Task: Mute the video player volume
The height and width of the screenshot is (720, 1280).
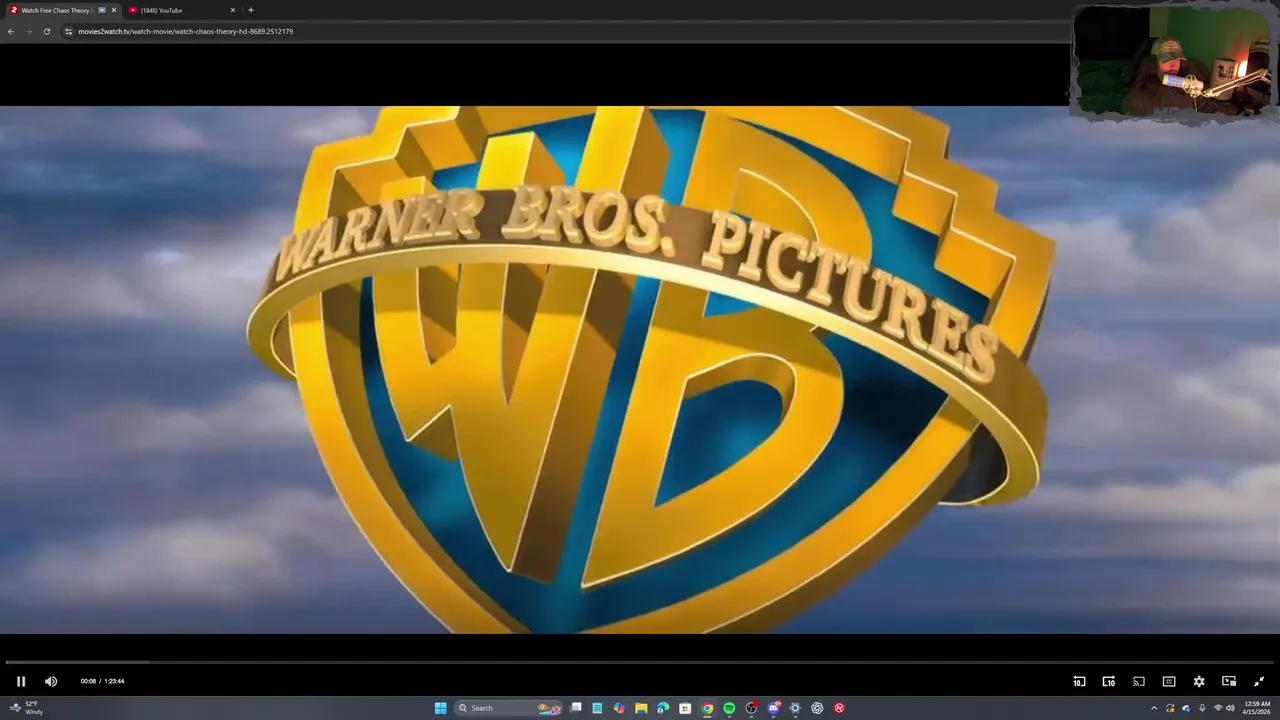Action: tap(51, 681)
